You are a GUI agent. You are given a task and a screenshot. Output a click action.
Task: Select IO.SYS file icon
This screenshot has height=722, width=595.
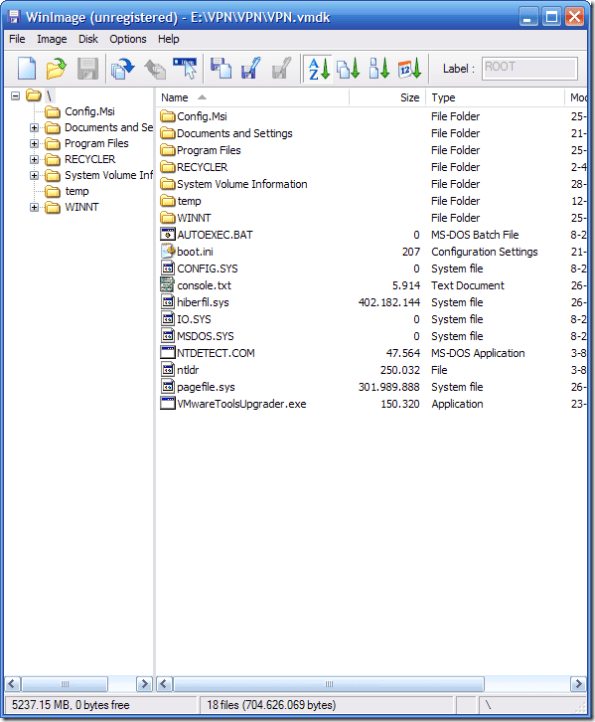point(168,319)
